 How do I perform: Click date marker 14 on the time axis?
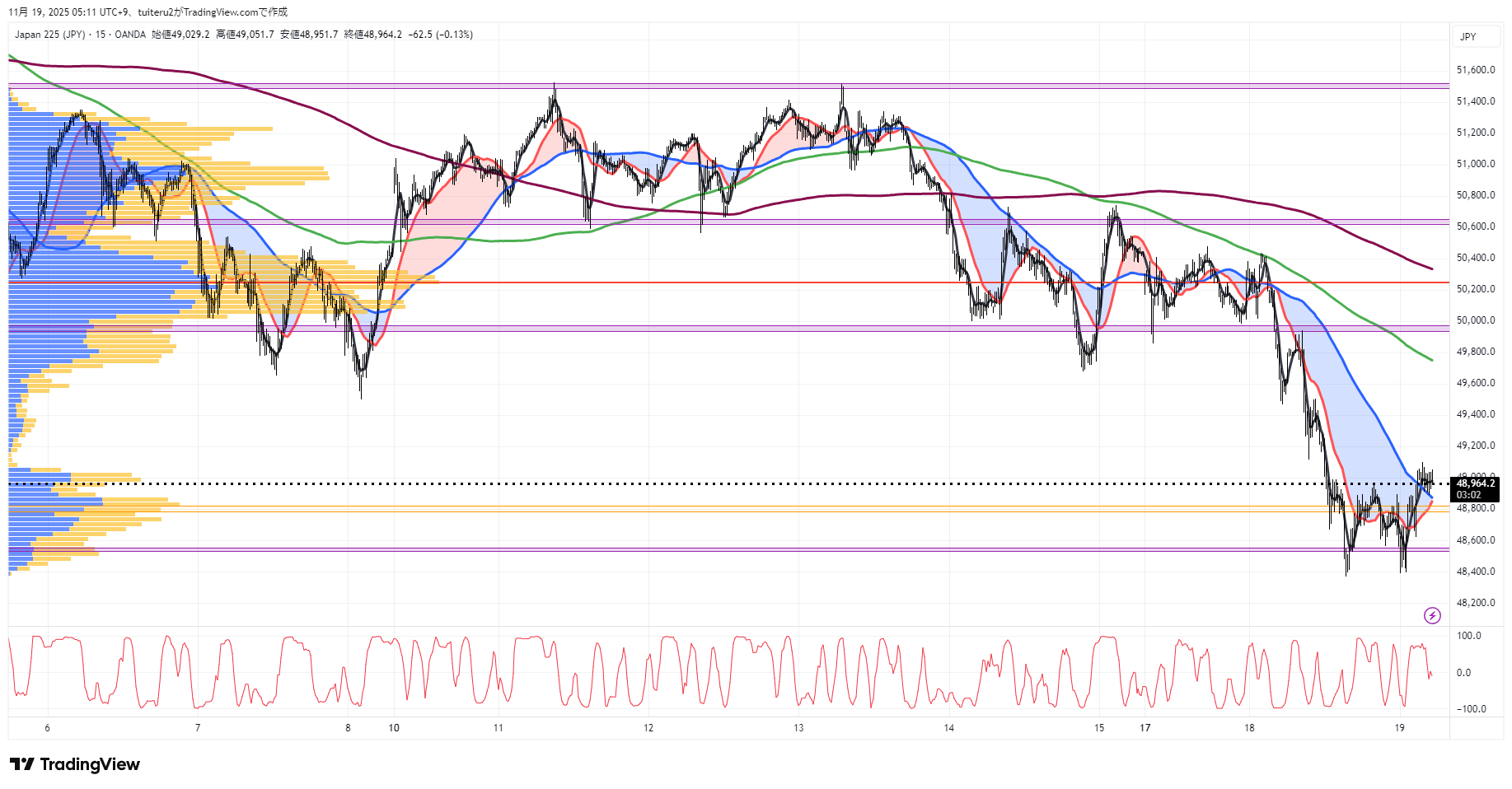coord(948,728)
